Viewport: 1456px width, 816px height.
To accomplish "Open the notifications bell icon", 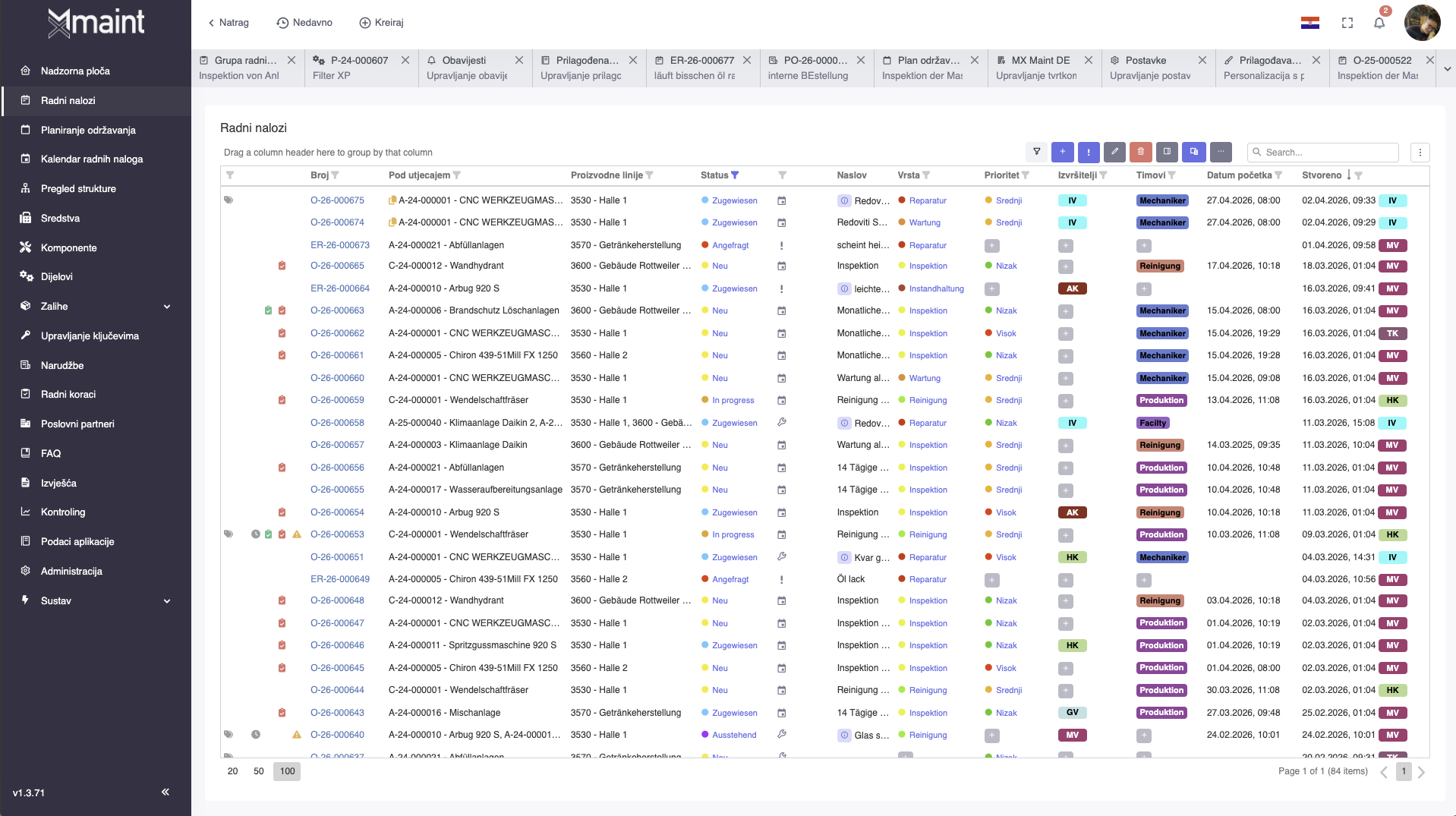I will (1379, 23).
